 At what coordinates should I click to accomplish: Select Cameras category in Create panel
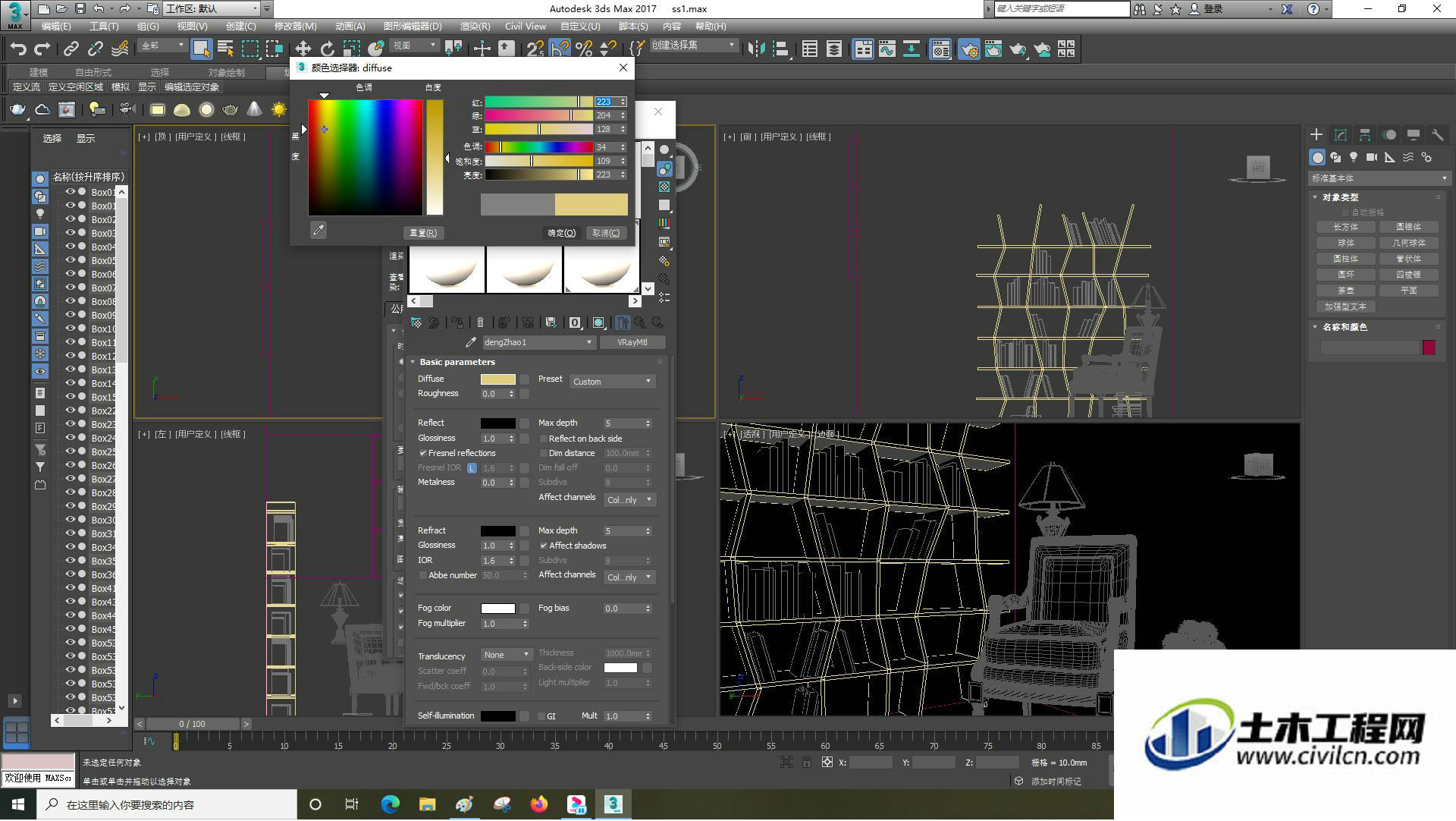pos(1372,157)
